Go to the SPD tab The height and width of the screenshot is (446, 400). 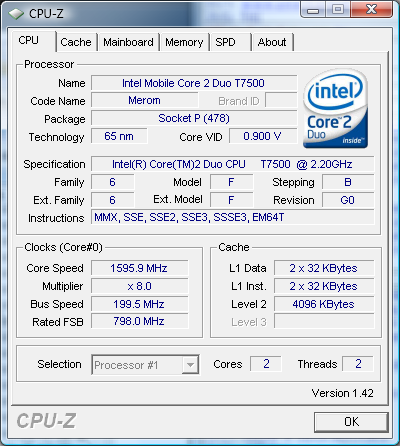click(x=231, y=42)
